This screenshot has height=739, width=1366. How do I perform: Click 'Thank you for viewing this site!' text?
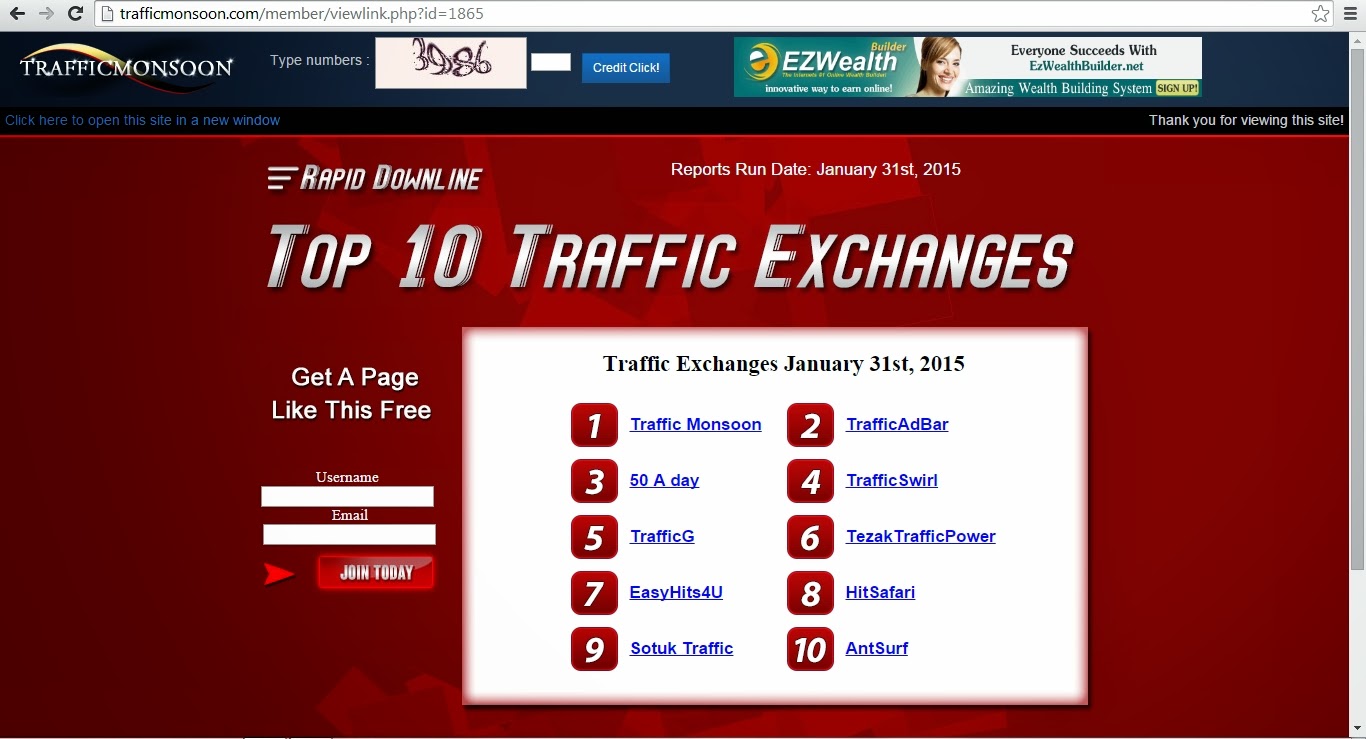click(1246, 120)
